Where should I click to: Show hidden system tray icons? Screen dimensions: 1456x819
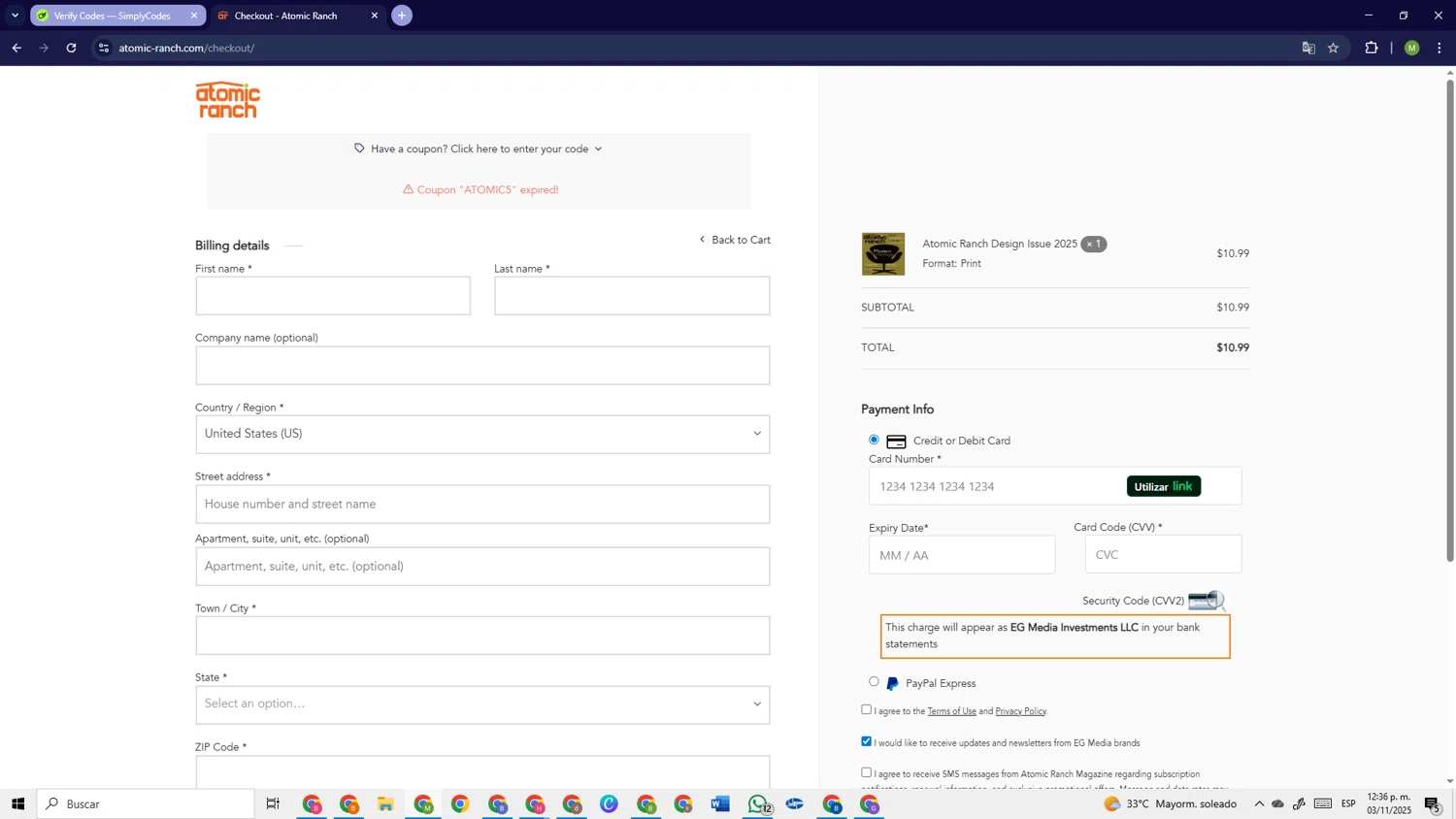click(x=1259, y=803)
